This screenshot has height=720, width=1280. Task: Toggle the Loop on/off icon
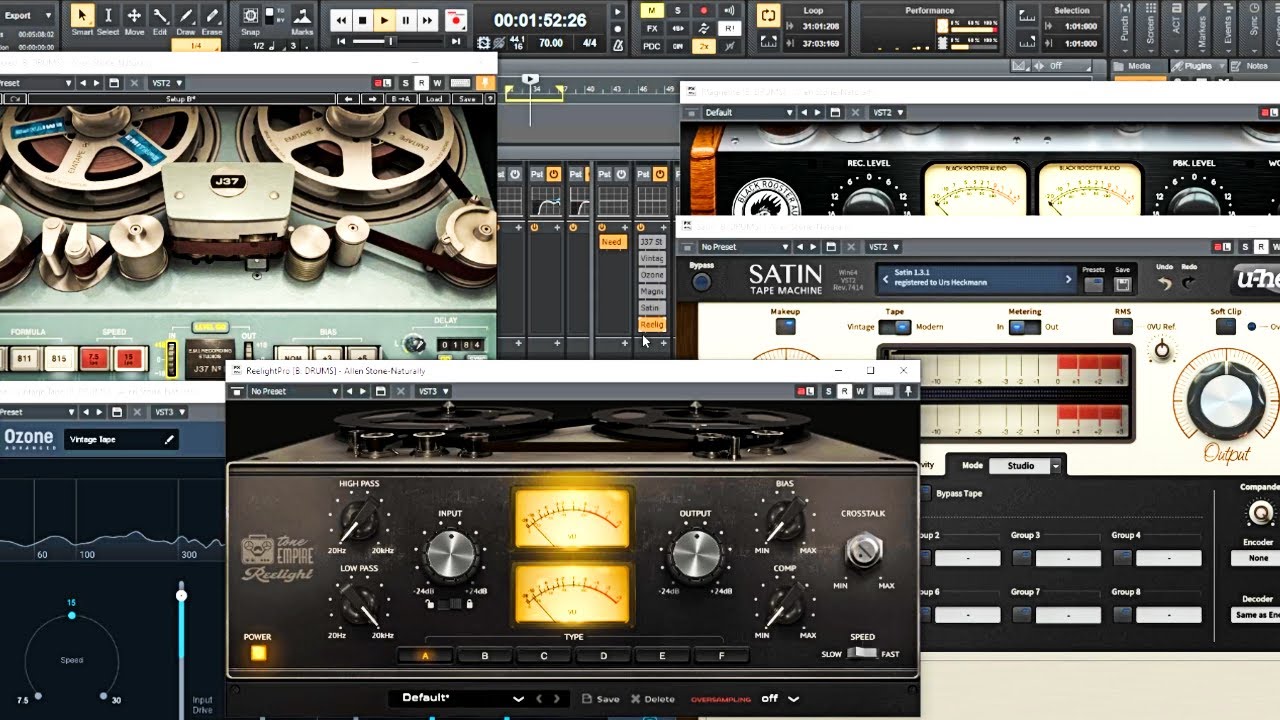(x=768, y=16)
